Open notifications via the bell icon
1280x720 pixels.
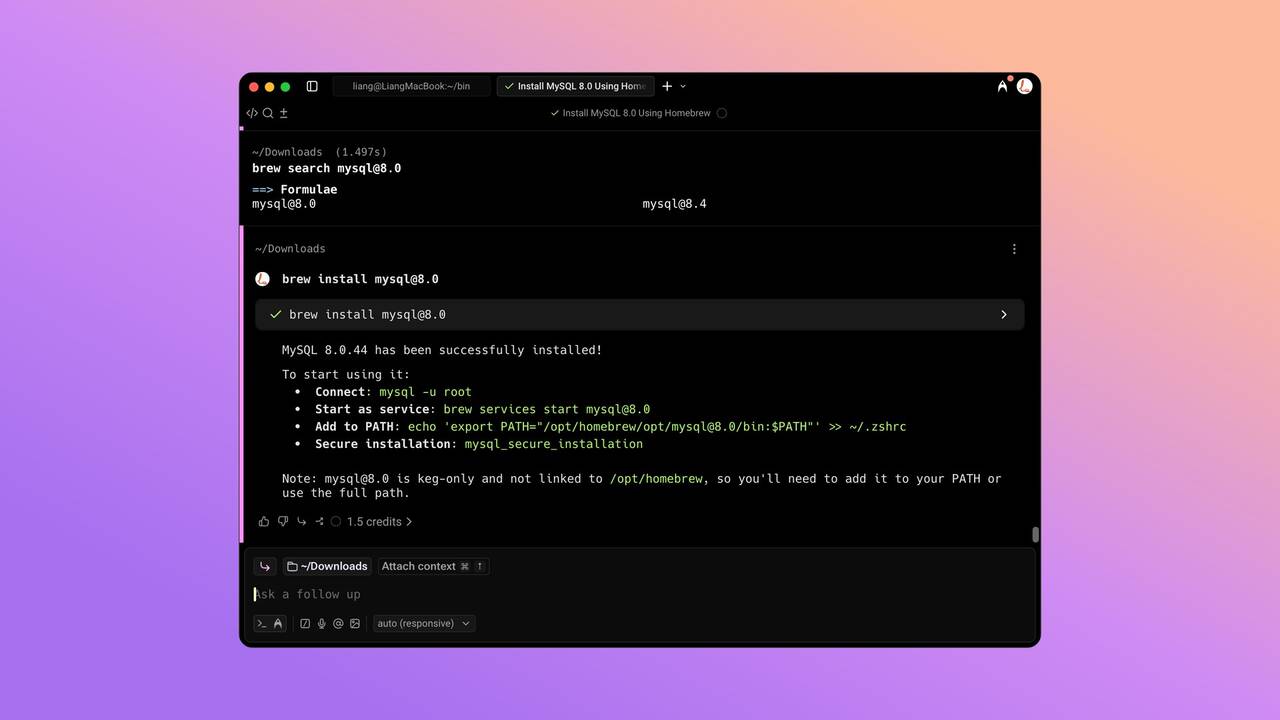pyautogui.click(x=1002, y=86)
